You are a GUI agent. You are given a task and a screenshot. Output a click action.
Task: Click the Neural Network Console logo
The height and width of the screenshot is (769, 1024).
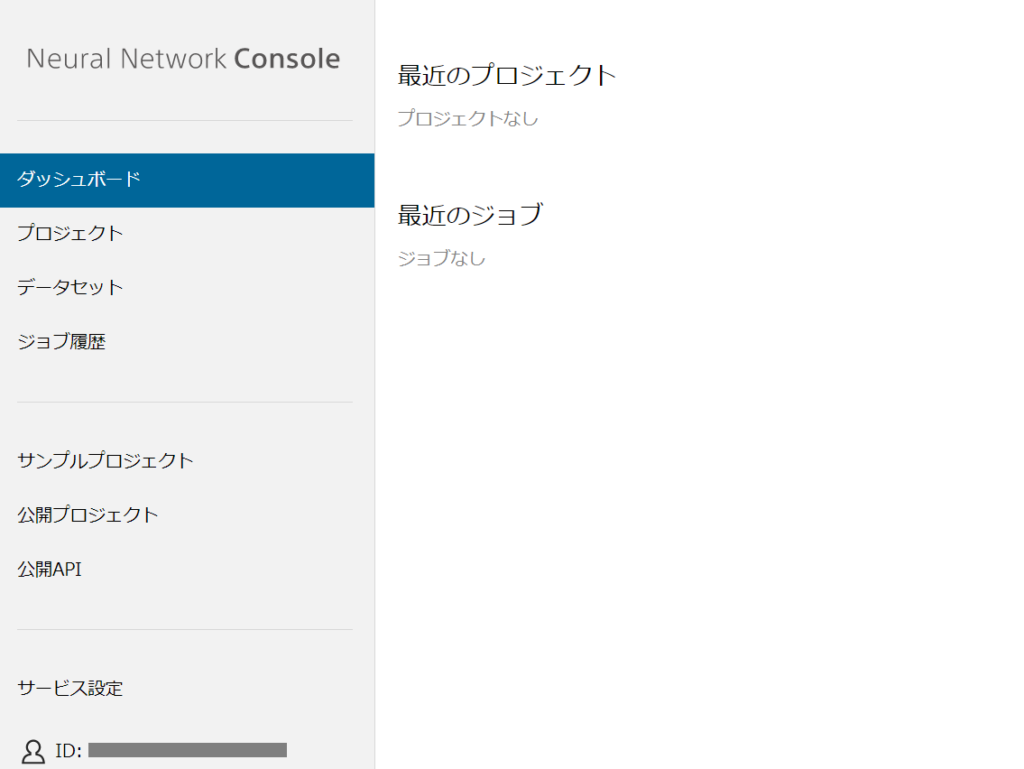pyautogui.click(x=182, y=58)
